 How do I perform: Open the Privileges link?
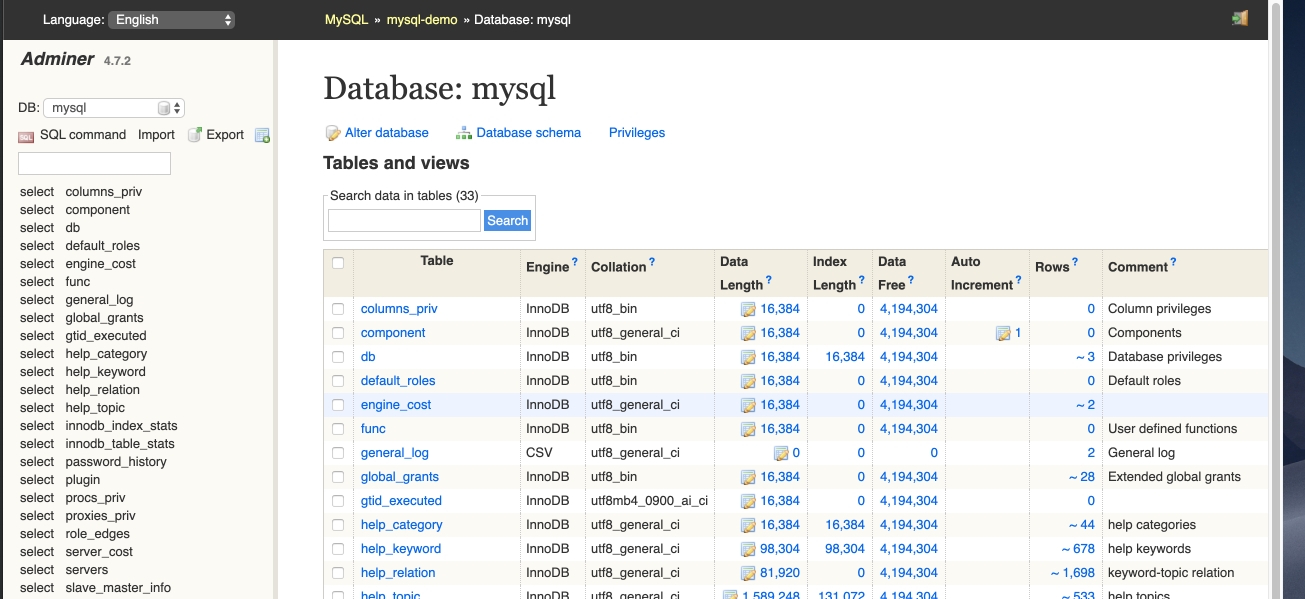point(637,132)
